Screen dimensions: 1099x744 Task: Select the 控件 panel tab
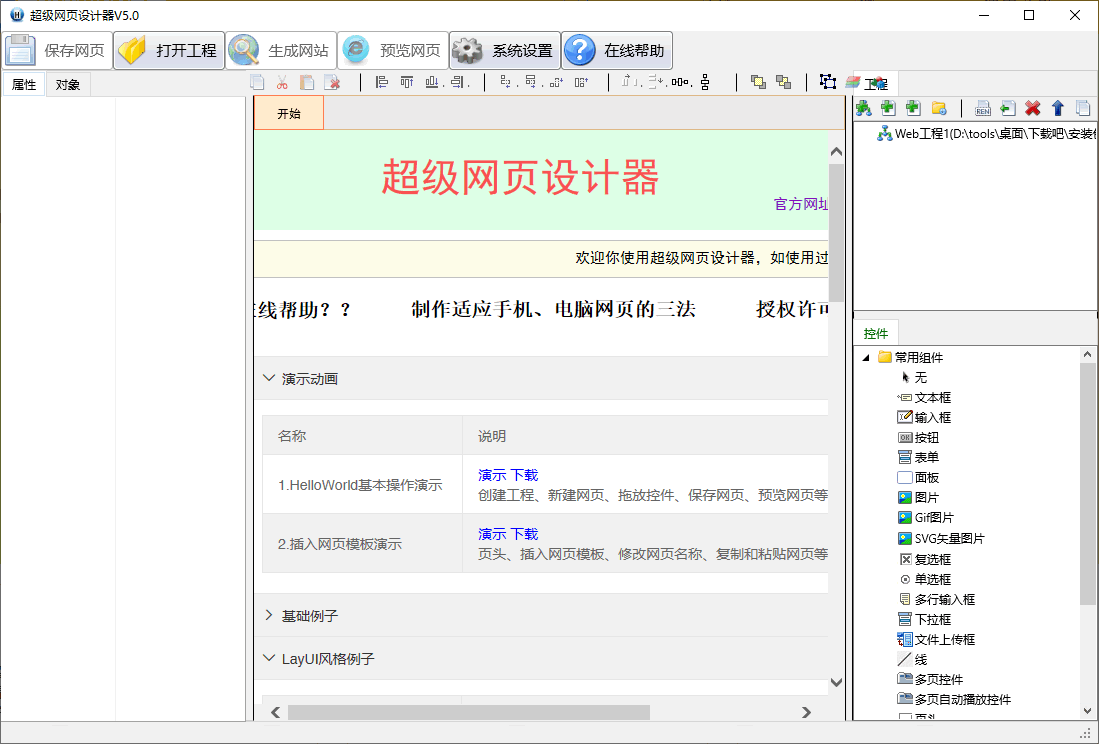point(875,333)
